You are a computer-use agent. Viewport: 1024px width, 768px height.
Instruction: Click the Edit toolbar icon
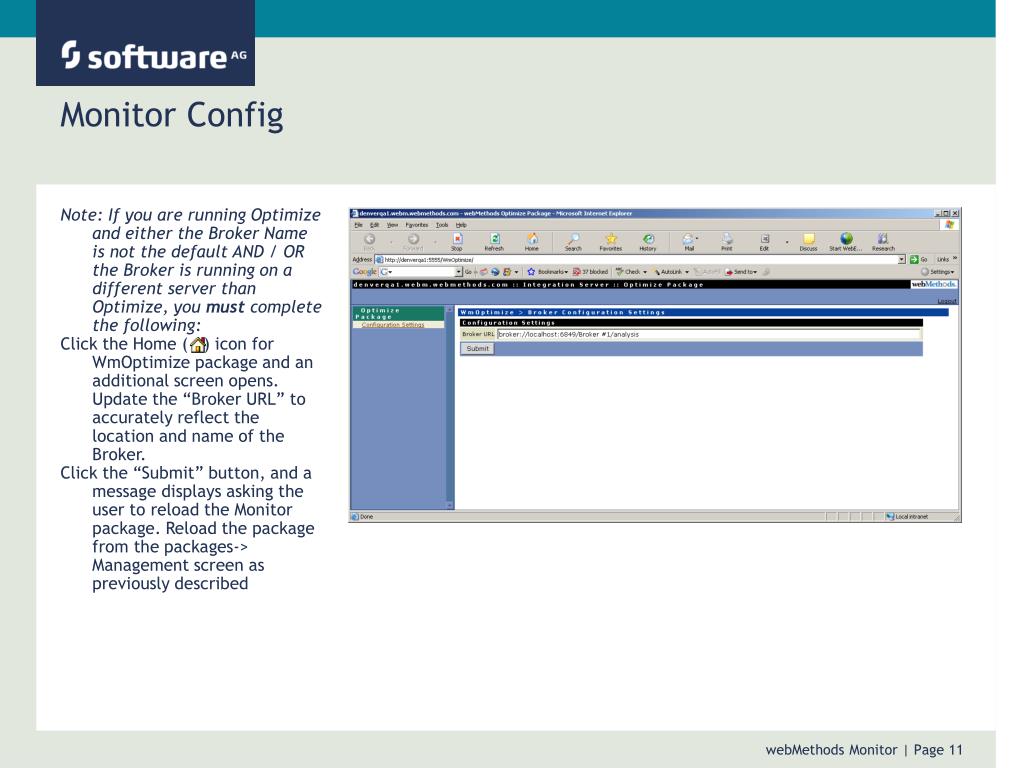(x=765, y=241)
